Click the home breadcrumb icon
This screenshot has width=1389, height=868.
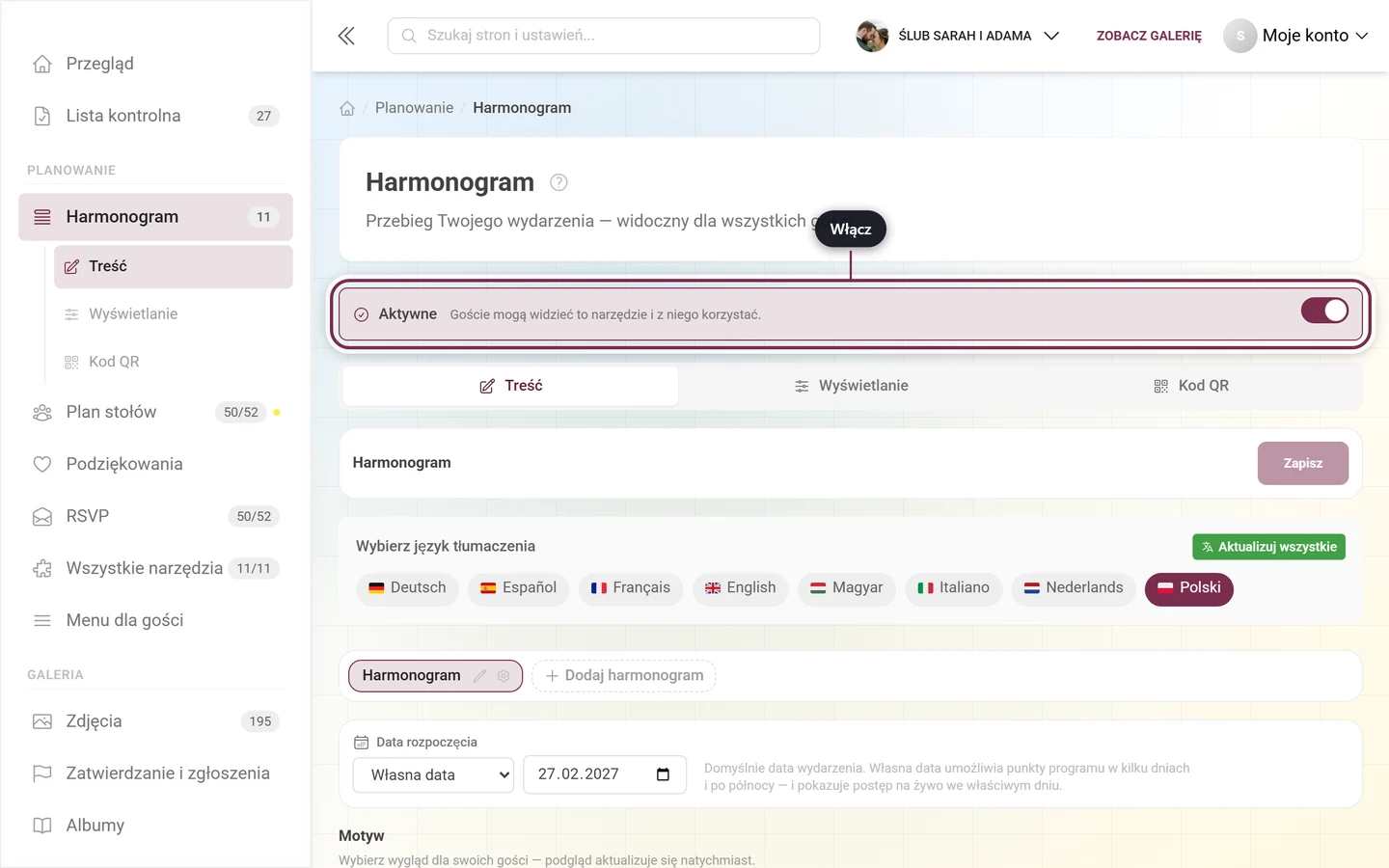pos(347,108)
